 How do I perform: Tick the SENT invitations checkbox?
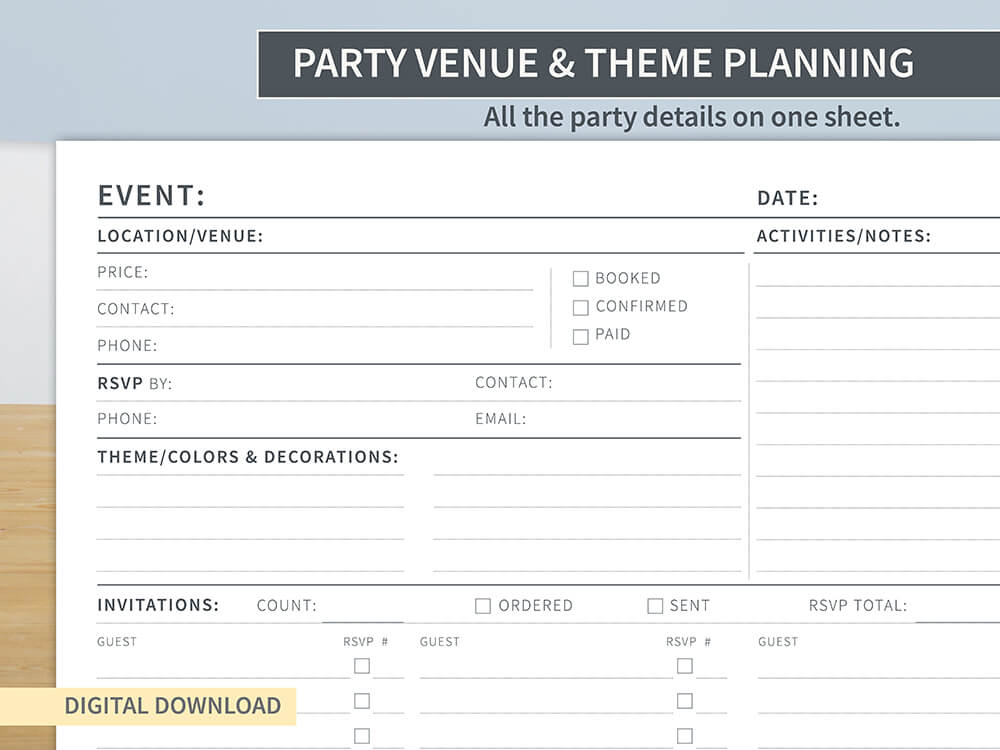click(x=655, y=606)
